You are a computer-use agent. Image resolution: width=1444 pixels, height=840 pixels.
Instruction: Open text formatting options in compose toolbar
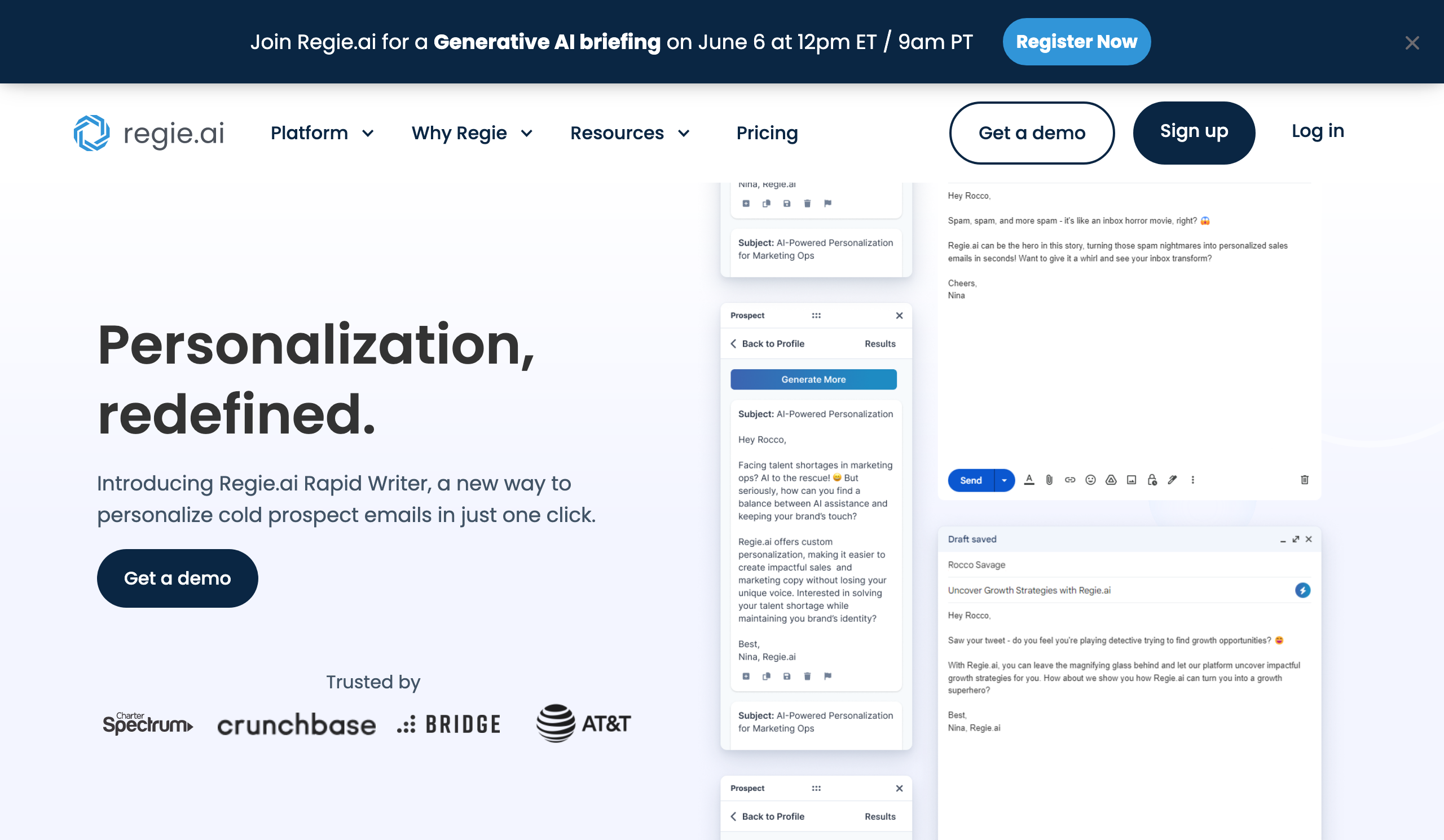click(x=1029, y=480)
